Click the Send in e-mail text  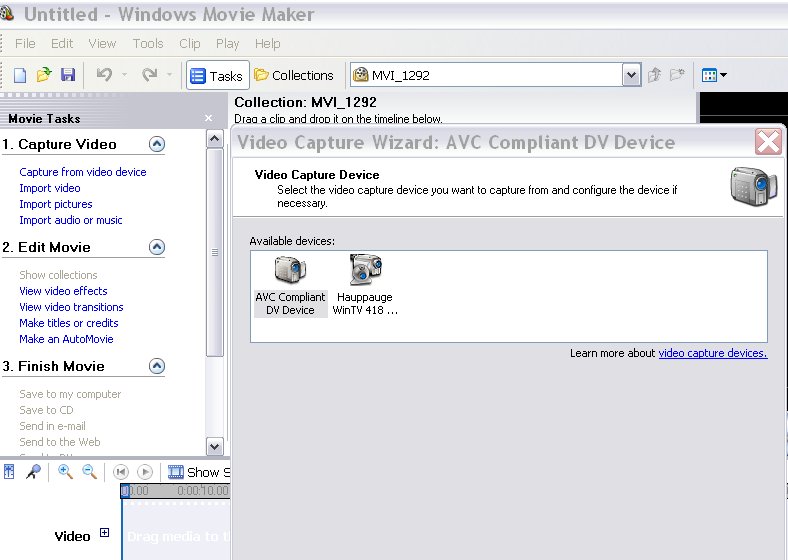[52, 426]
